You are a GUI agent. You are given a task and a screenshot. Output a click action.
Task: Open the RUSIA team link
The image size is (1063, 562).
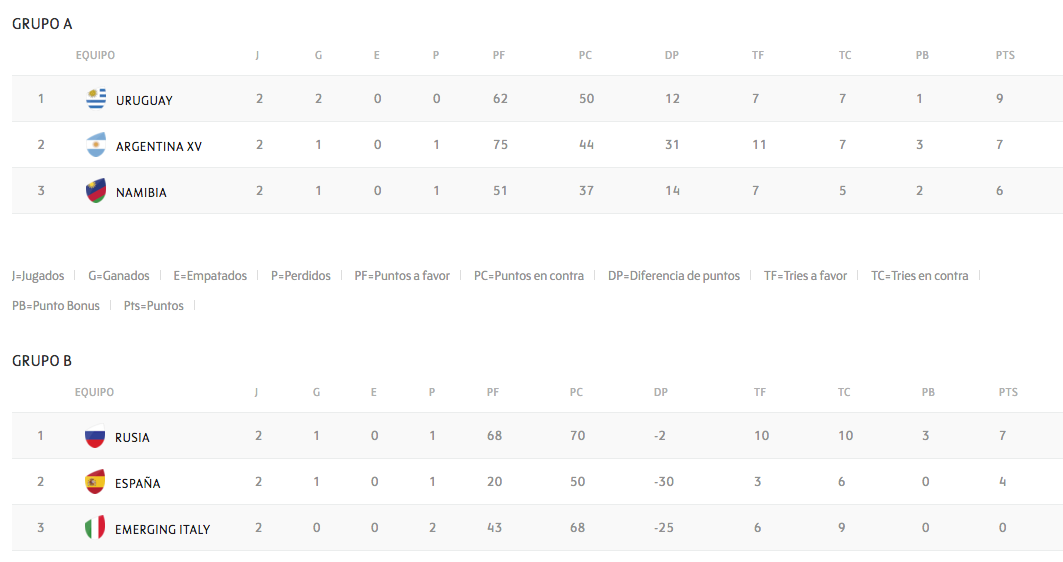click(132, 437)
